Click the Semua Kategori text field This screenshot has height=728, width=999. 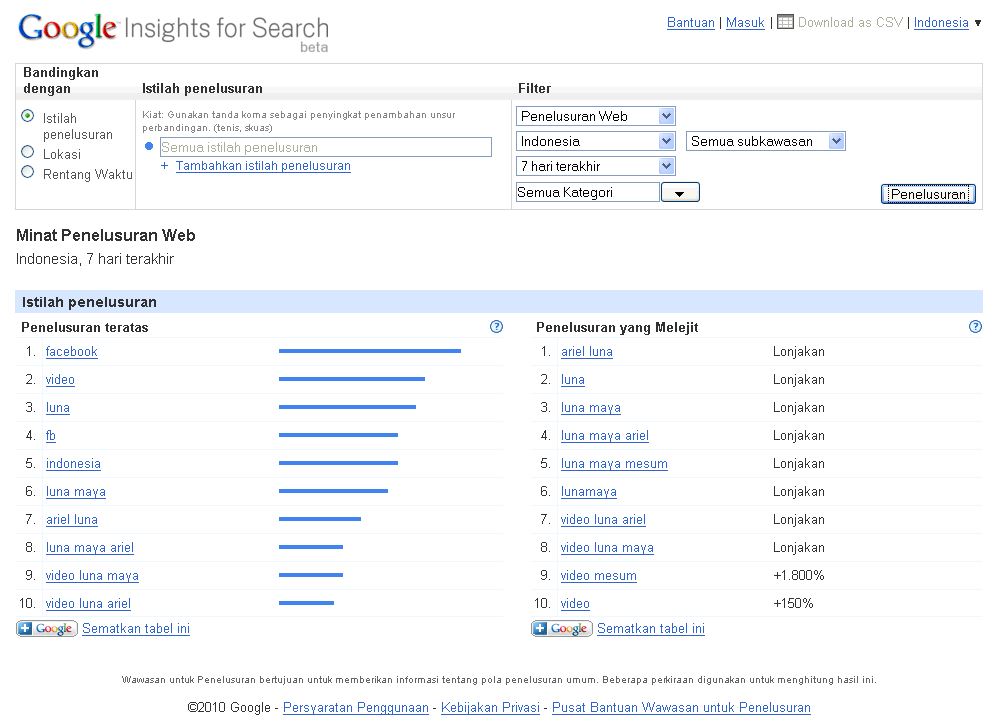tap(587, 192)
